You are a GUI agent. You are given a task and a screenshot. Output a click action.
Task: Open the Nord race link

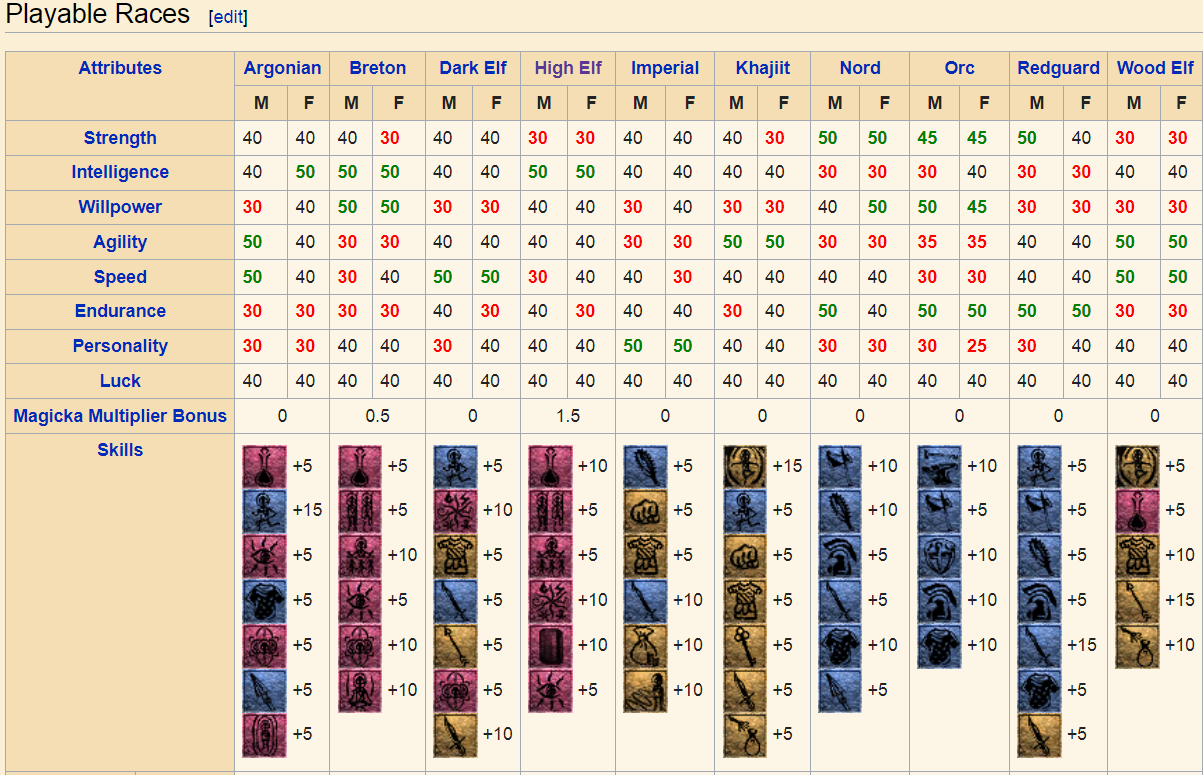click(860, 68)
